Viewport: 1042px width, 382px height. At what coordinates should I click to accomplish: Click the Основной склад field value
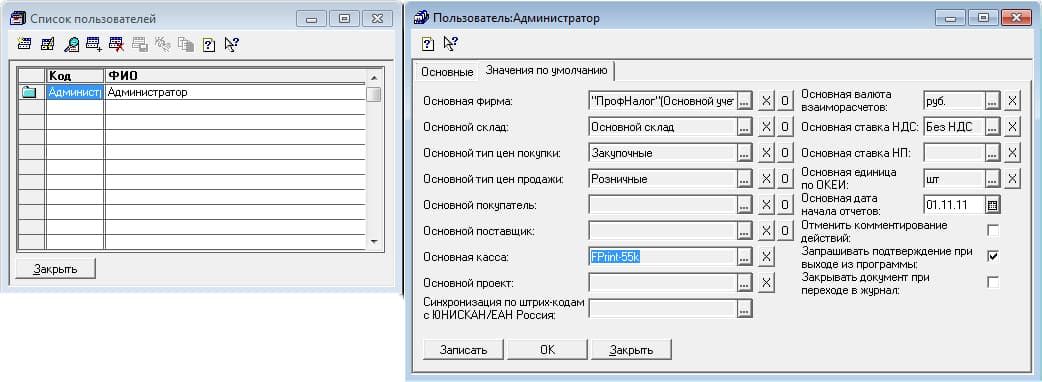pos(663,127)
